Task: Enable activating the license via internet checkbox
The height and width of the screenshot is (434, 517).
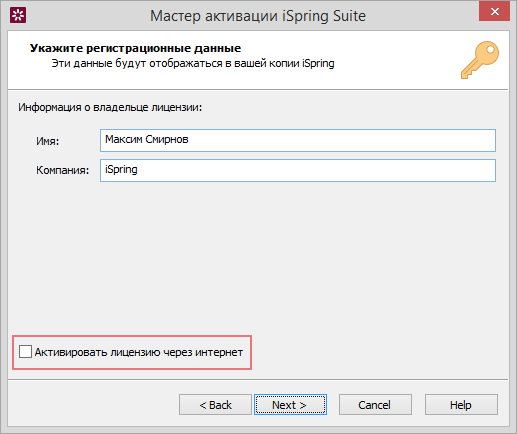Action: point(25,352)
